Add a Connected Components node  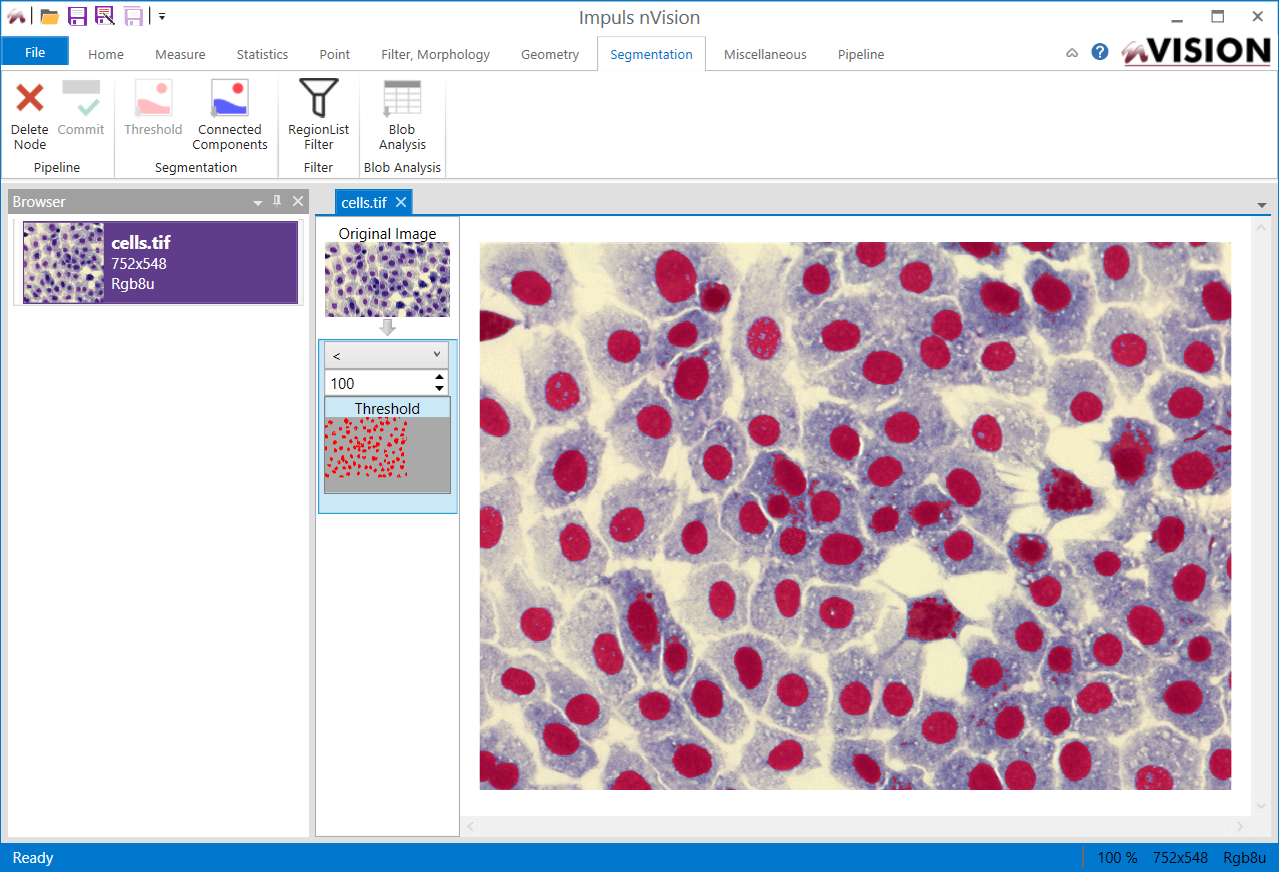click(x=229, y=115)
